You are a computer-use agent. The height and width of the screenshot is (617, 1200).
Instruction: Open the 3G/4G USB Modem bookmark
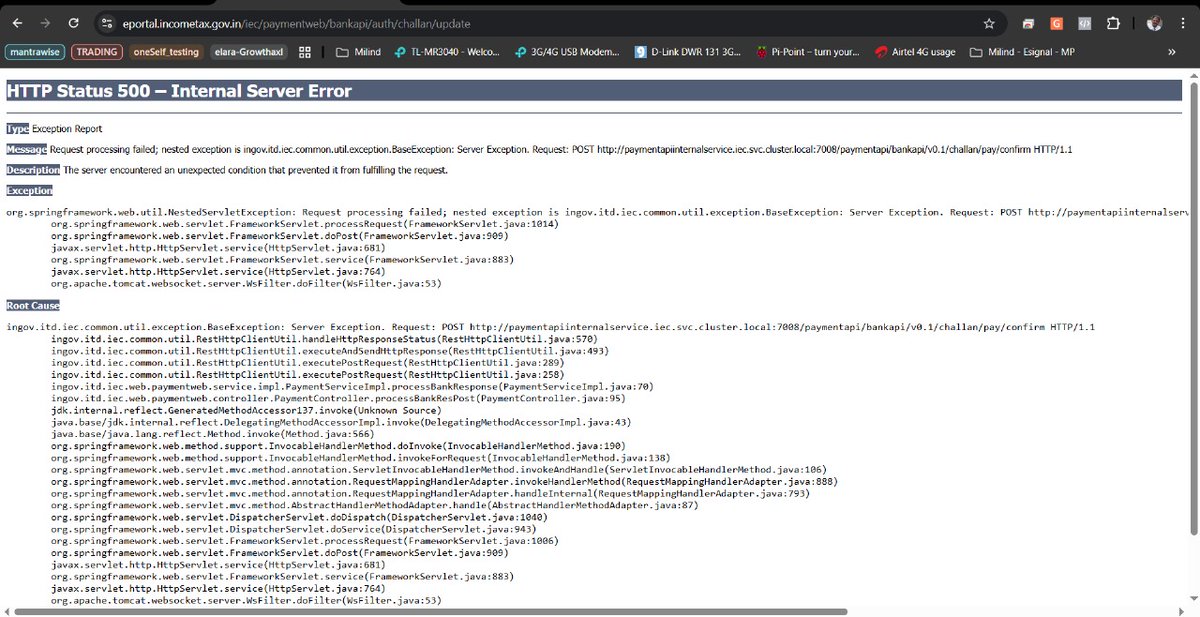click(x=568, y=52)
